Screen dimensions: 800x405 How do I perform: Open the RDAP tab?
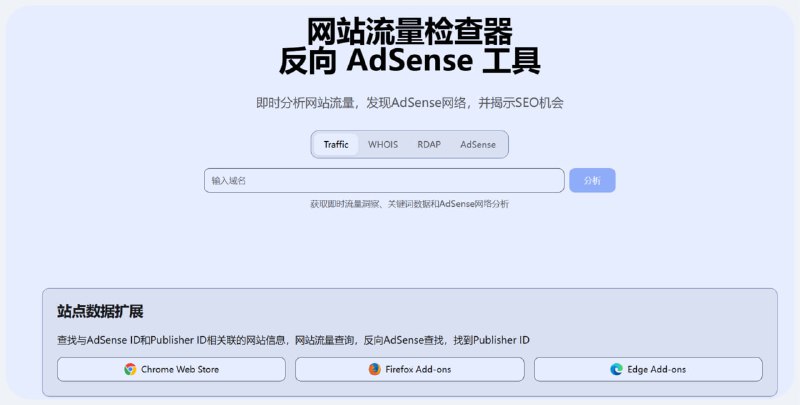429,144
